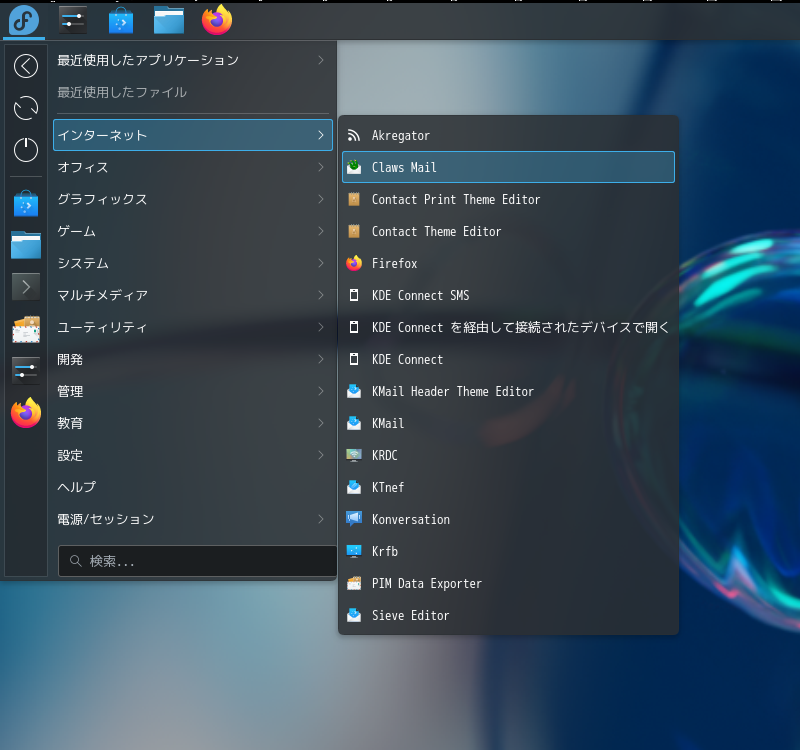This screenshot has height=750, width=800.
Task: Click the Krfb desktop sharing icon
Action: coord(354,551)
